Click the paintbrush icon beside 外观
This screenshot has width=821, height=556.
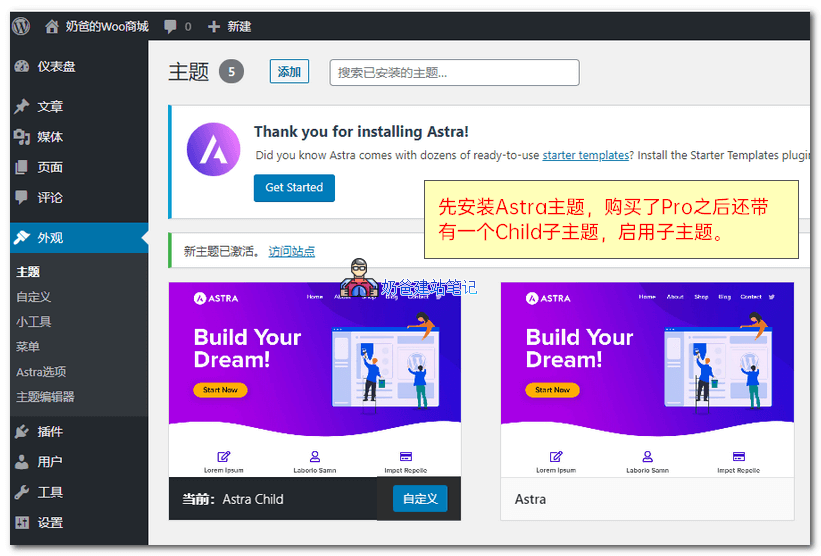[22, 238]
